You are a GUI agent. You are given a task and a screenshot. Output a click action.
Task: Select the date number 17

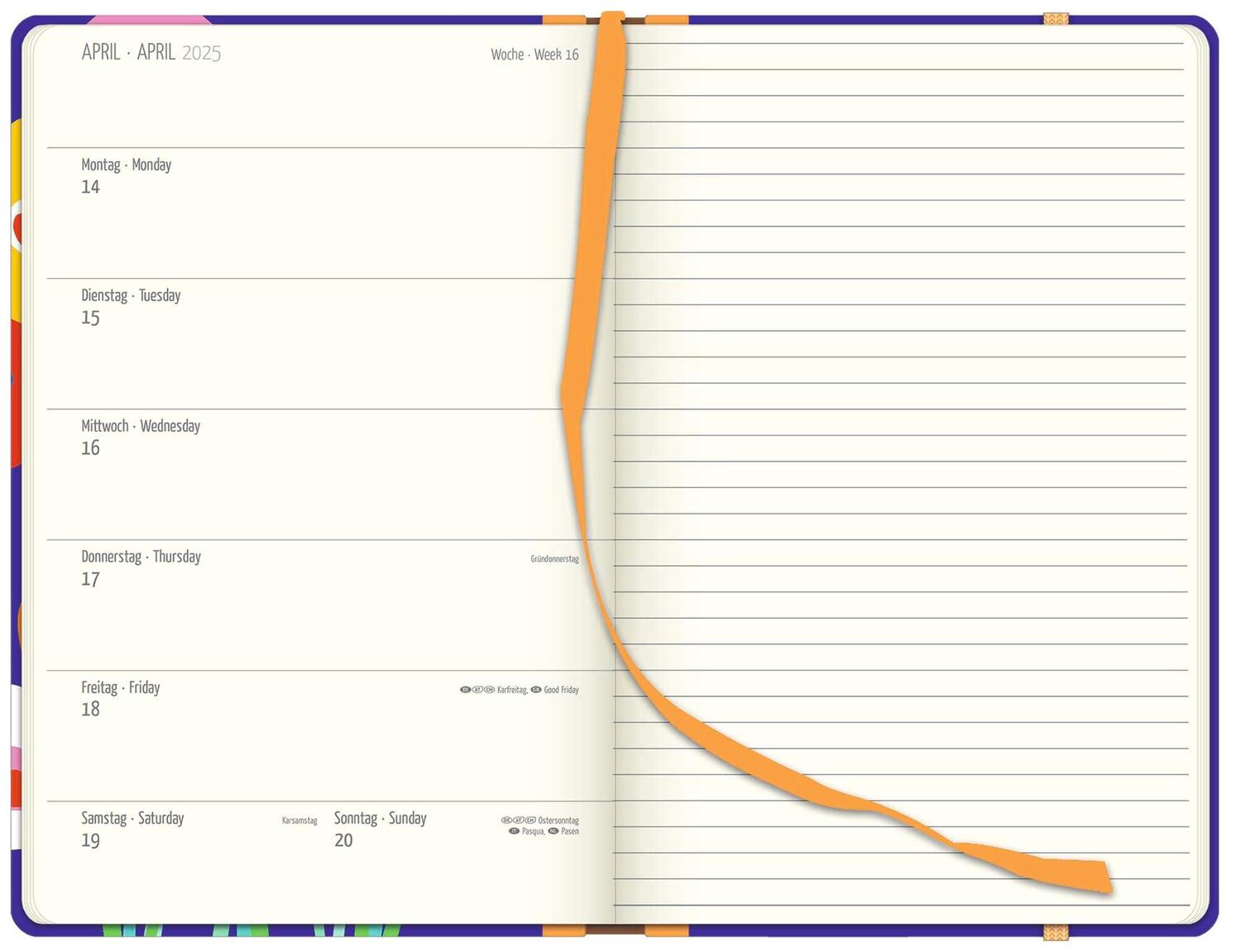pyautogui.click(x=90, y=579)
